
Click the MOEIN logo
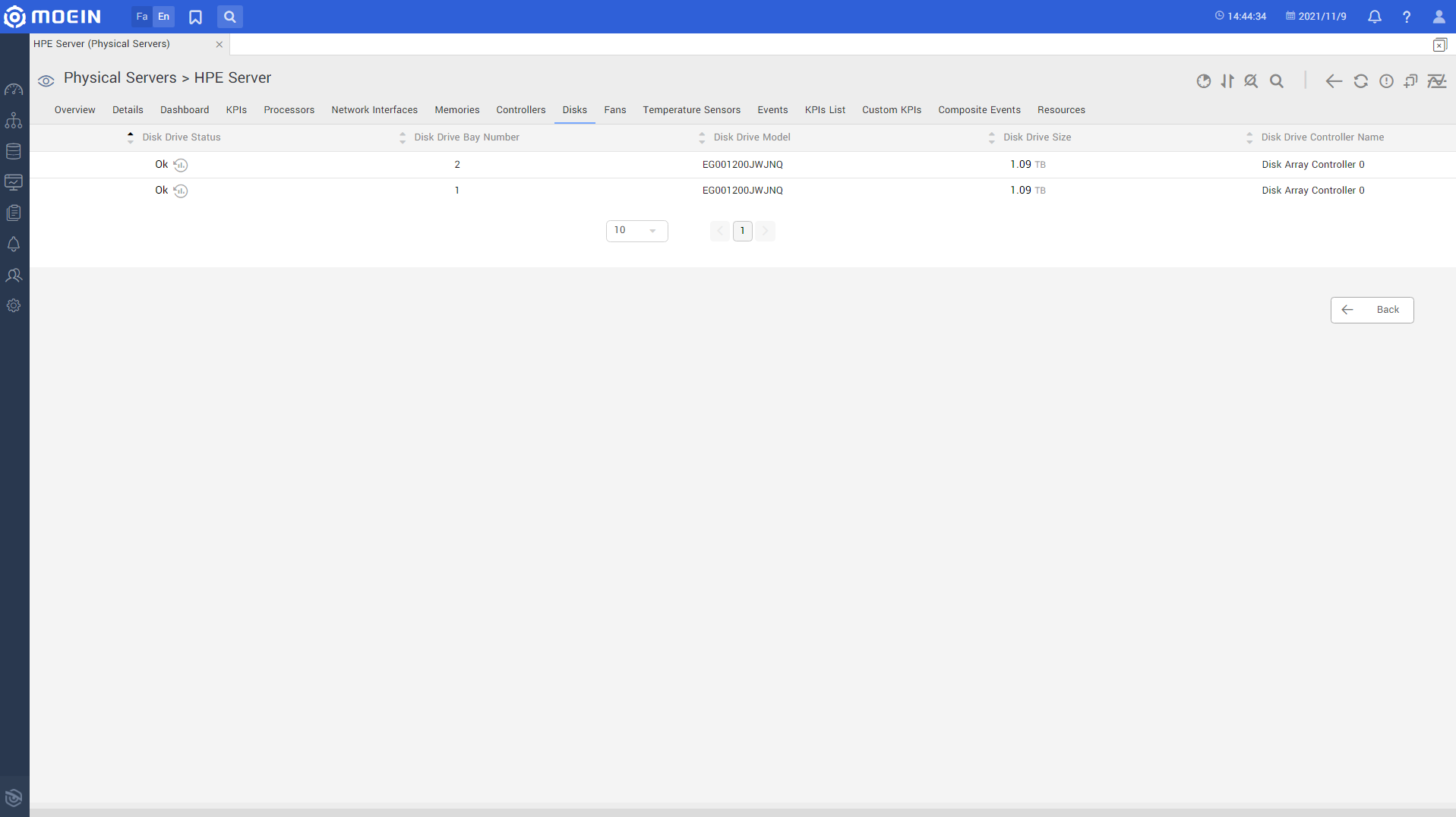click(x=52, y=16)
